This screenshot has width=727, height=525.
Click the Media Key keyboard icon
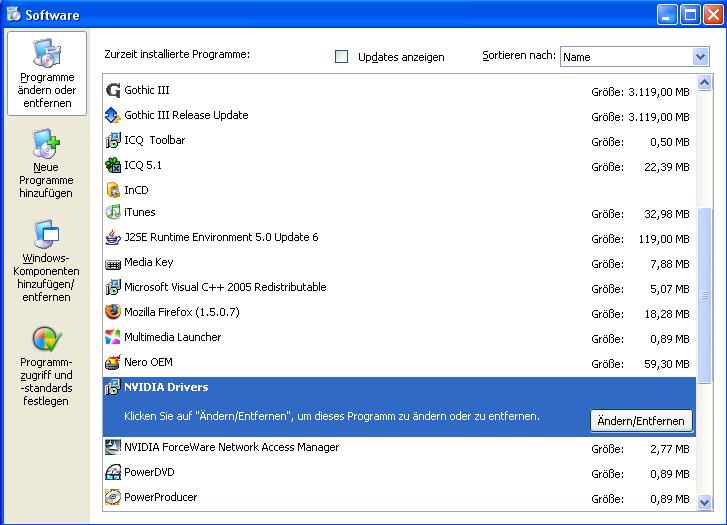113,264
